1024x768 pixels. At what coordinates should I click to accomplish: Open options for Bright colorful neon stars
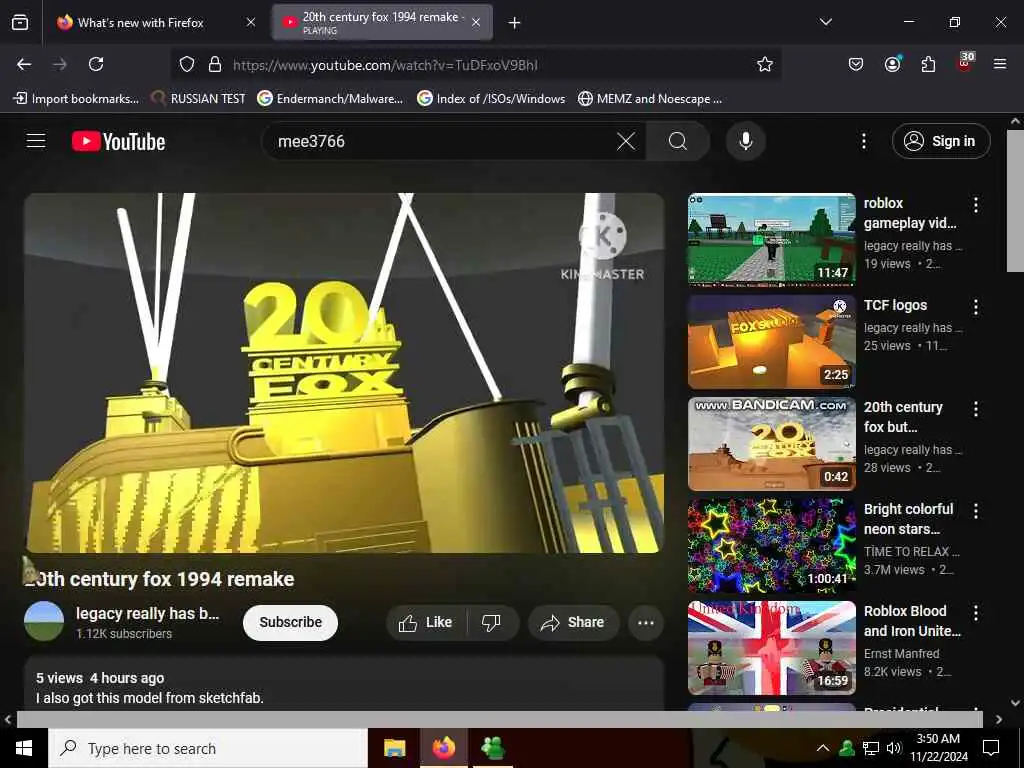[976, 511]
